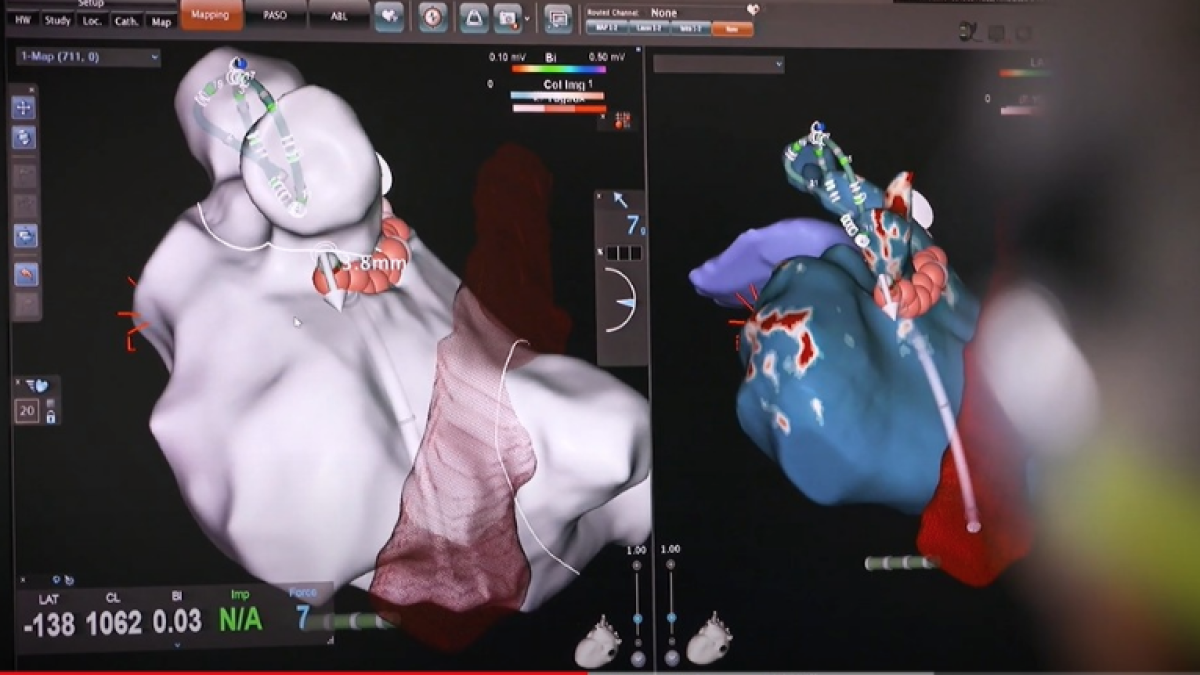The width and height of the screenshot is (1200, 675).
Task: Click the ECG/compass toolbar icon
Action: click(432, 16)
